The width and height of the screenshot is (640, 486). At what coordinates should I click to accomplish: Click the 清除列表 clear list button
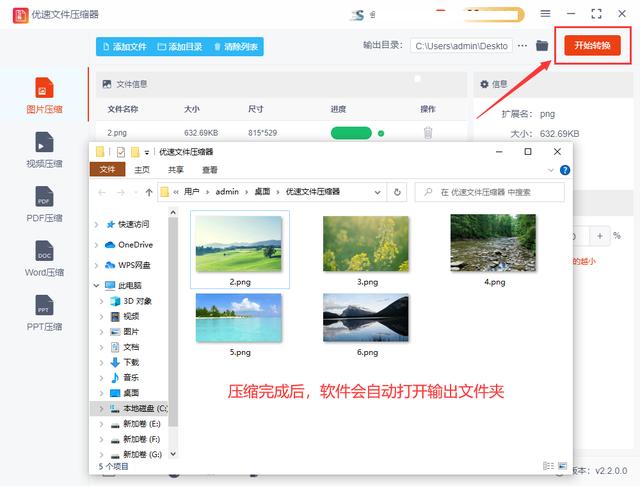236,47
